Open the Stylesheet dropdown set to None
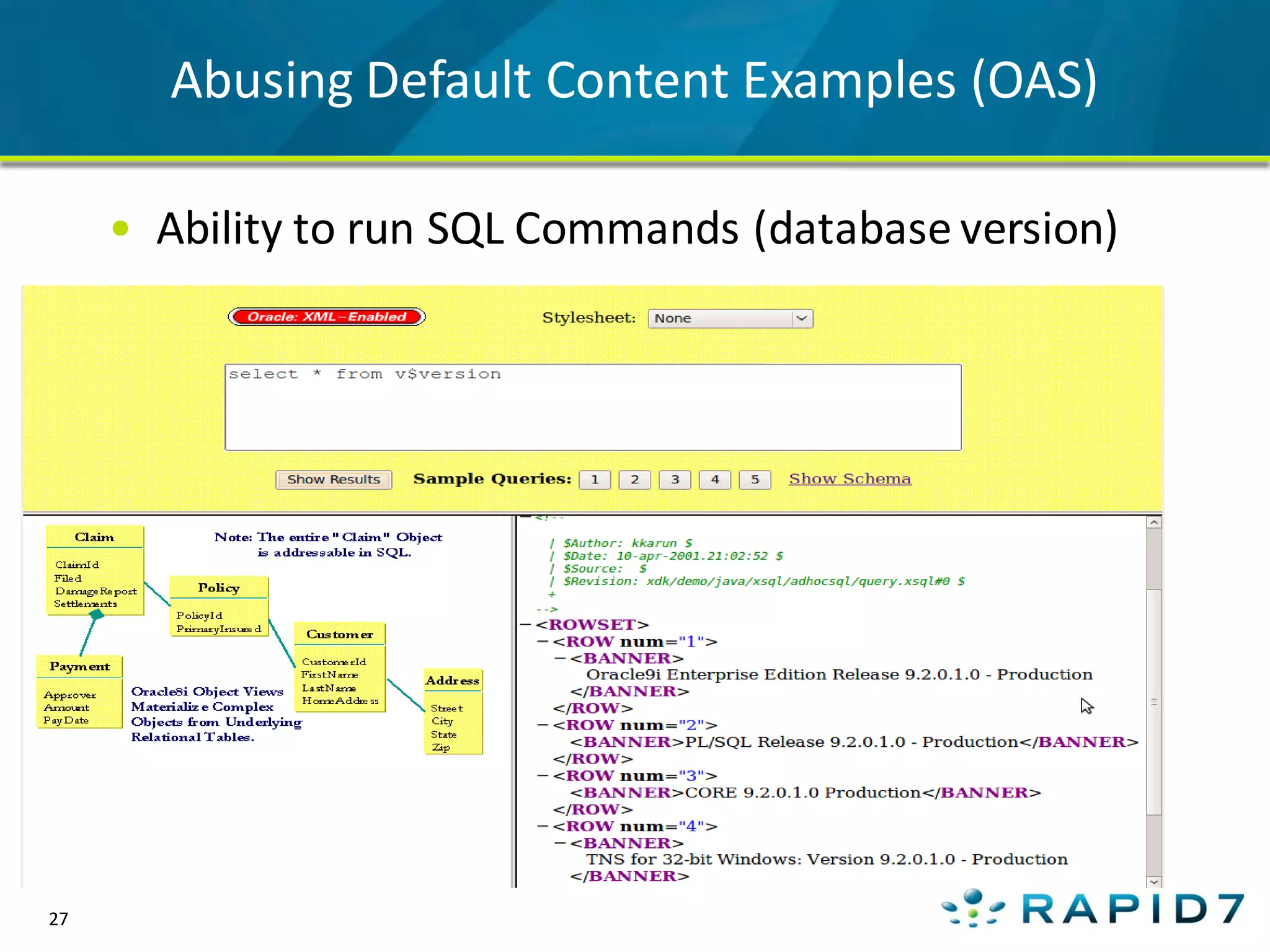This screenshot has width=1270, height=952. point(730,319)
